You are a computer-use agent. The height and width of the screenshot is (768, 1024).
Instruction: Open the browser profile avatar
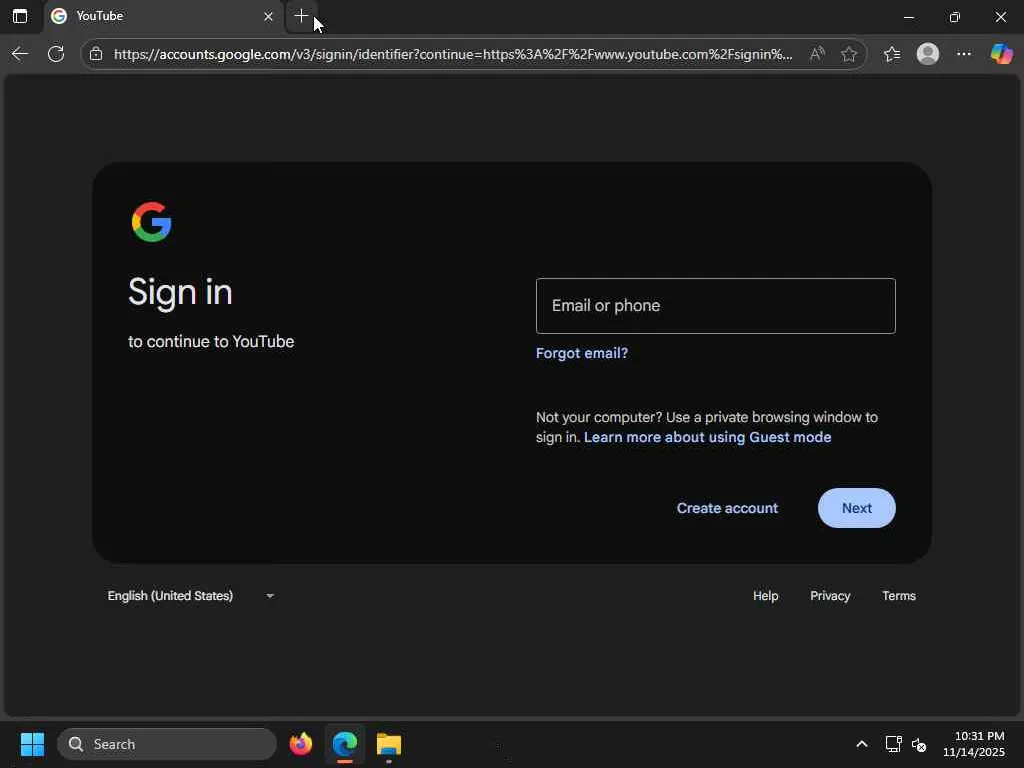pyautogui.click(x=927, y=54)
